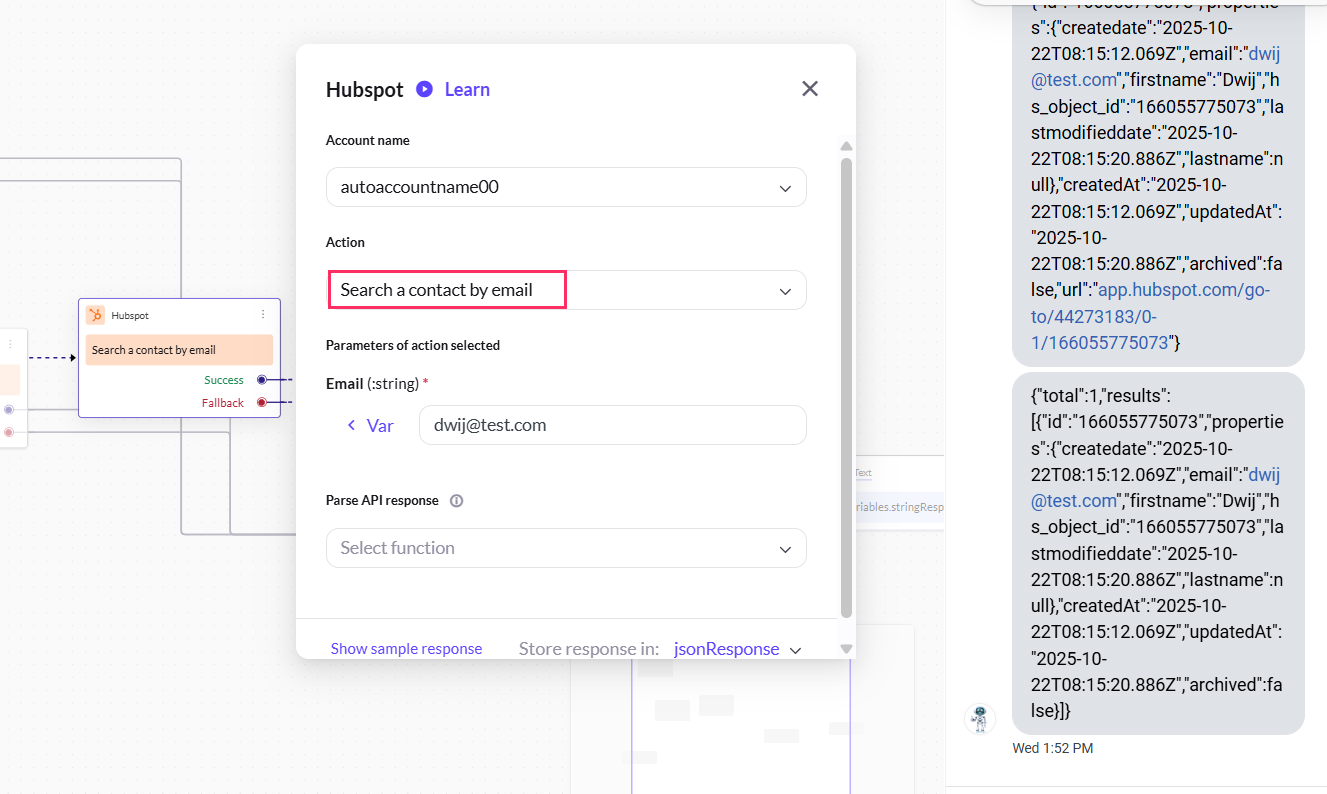The image size is (1327, 794).
Task: Open the three-dot menu of the partially visible left node
Action: [x=10, y=344]
